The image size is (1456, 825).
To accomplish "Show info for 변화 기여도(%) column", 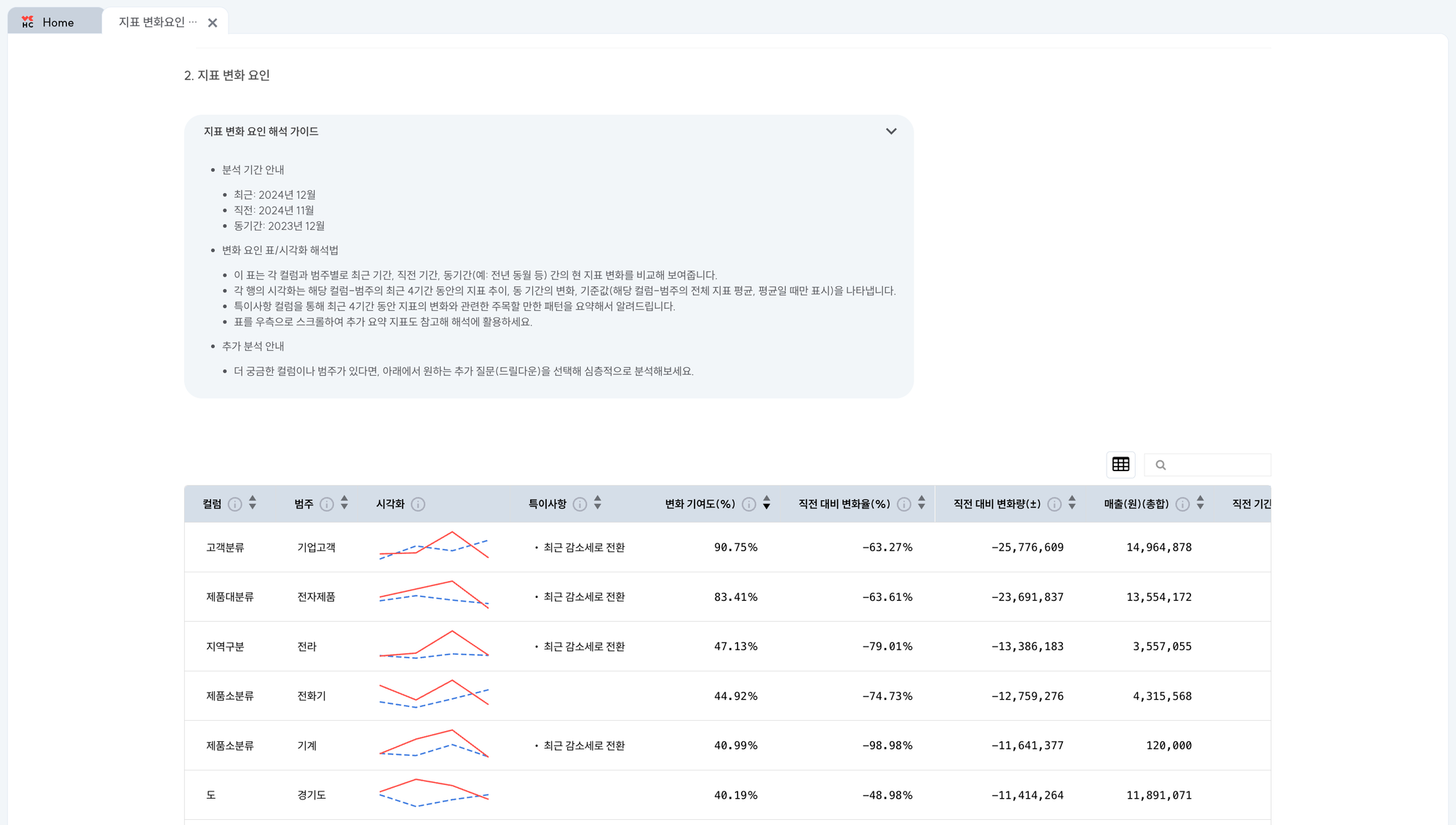I will tap(748, 504).
